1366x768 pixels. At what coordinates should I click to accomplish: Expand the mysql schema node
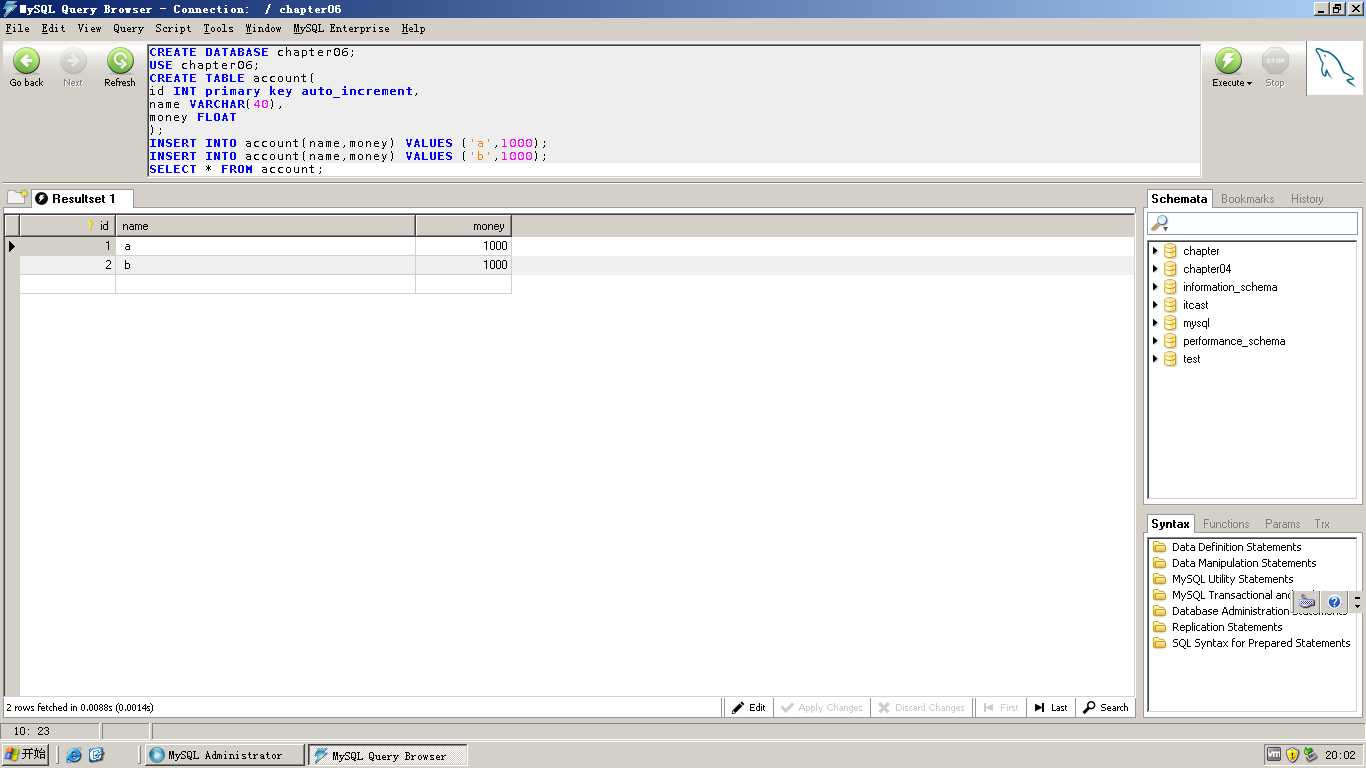1155,323
